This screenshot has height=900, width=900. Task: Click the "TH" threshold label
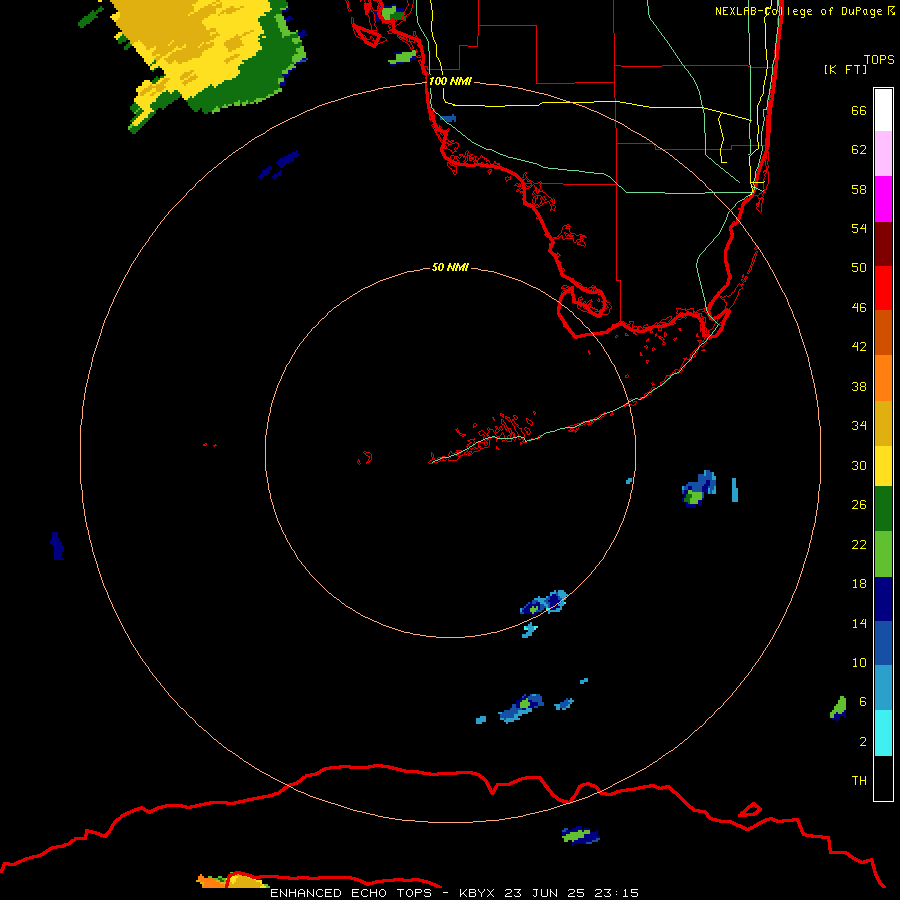pyautogui.click(x=859, y=781)
